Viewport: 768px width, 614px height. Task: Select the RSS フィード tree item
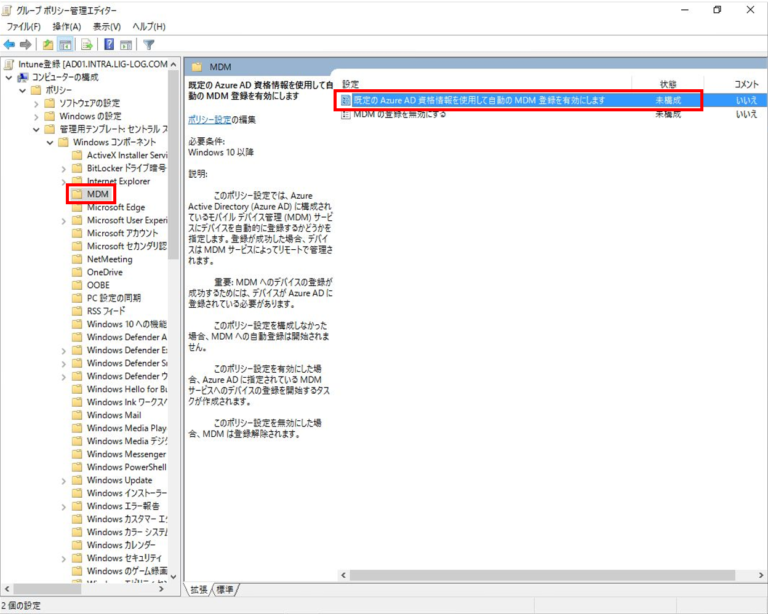tap(106, 311)
